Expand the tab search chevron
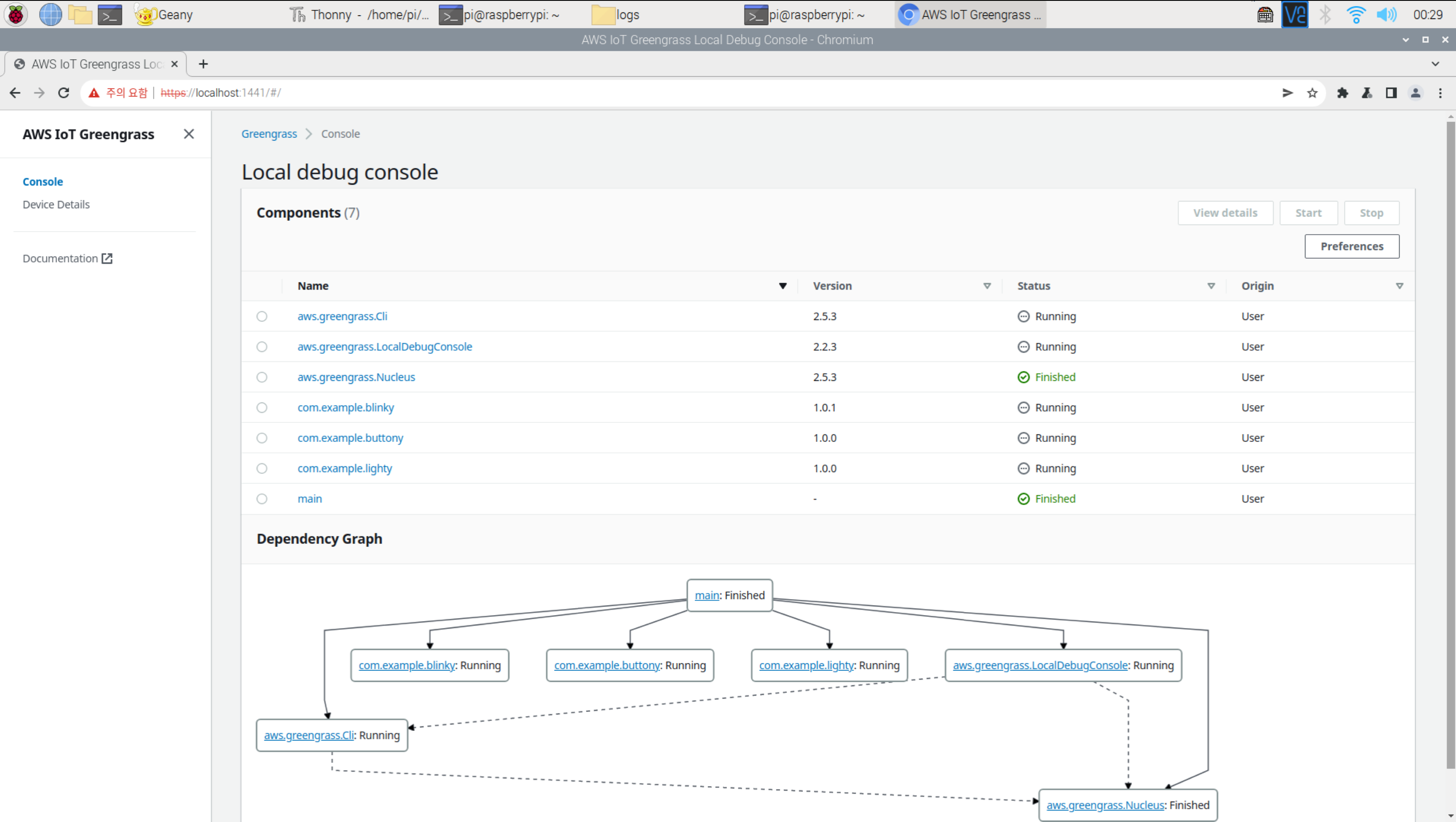Image resolution: width=1456 pixels, height=822 pixels. (x=1435, y=64)
